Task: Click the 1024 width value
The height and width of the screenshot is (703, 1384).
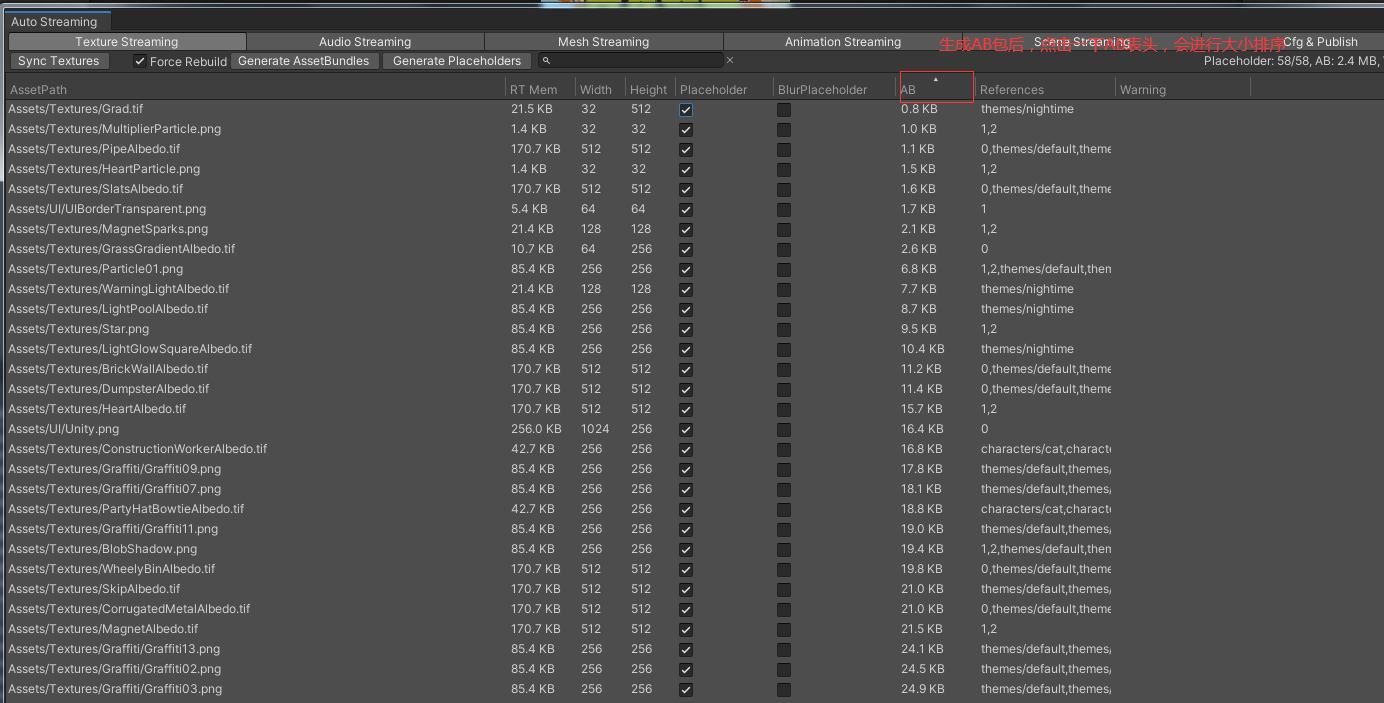Action: tap(595, 429)
